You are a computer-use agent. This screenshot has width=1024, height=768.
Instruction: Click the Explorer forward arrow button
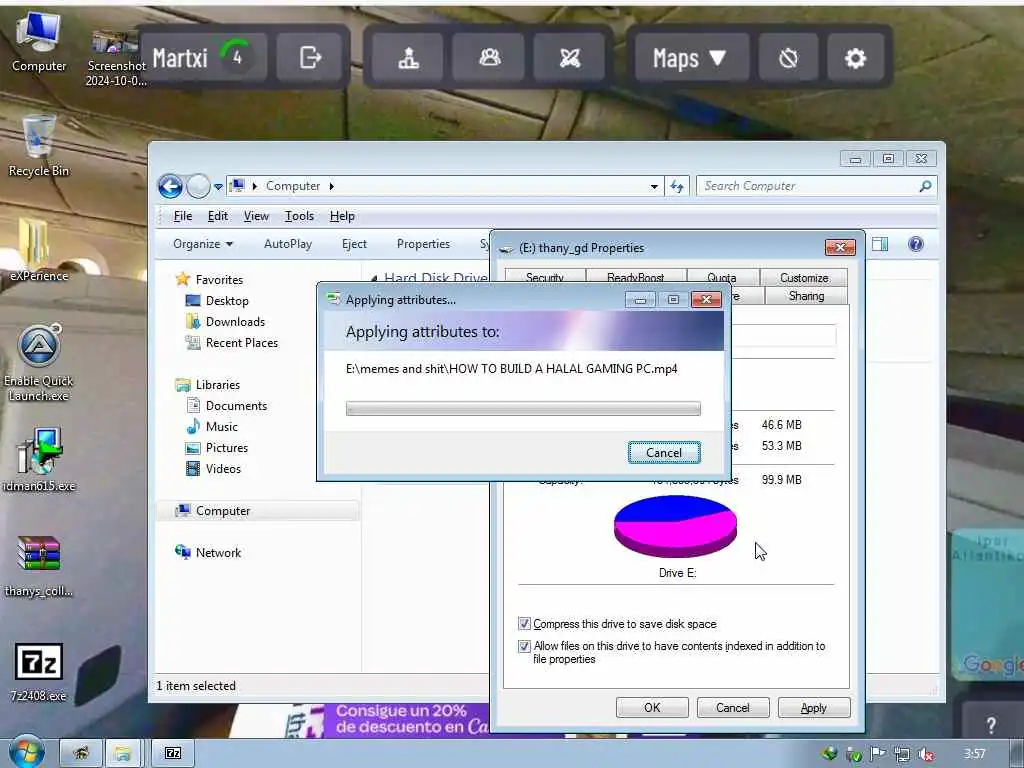(x=199, y=186)
